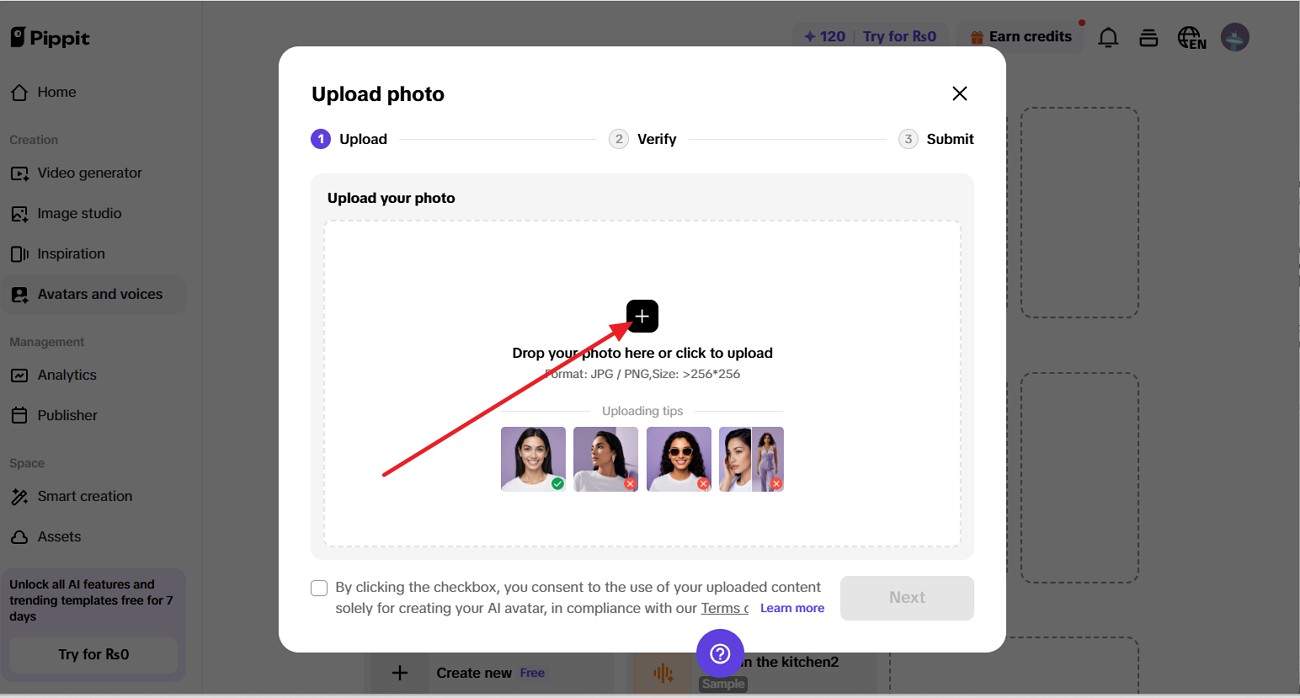This screenshot has height=698, width=1300.
Task: Click Earn credits button
Action: point(1021,36)
